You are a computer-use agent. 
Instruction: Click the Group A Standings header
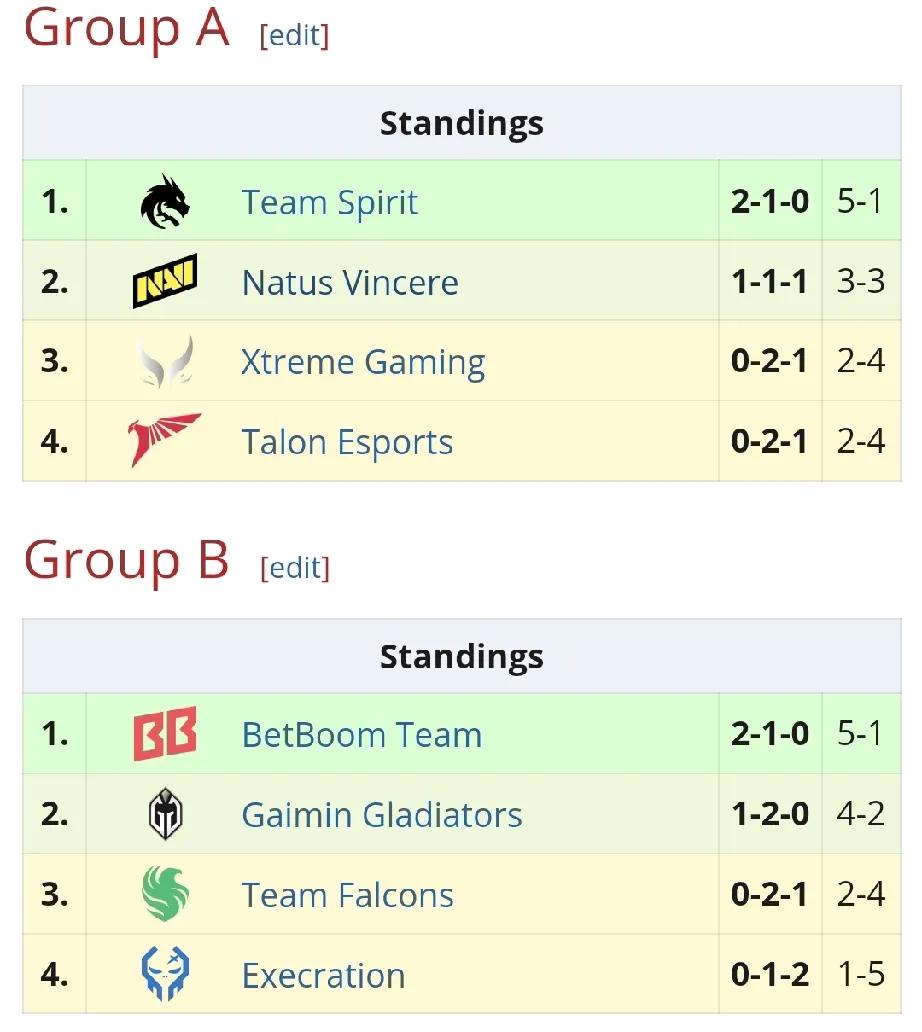click(x=462, y=123)
